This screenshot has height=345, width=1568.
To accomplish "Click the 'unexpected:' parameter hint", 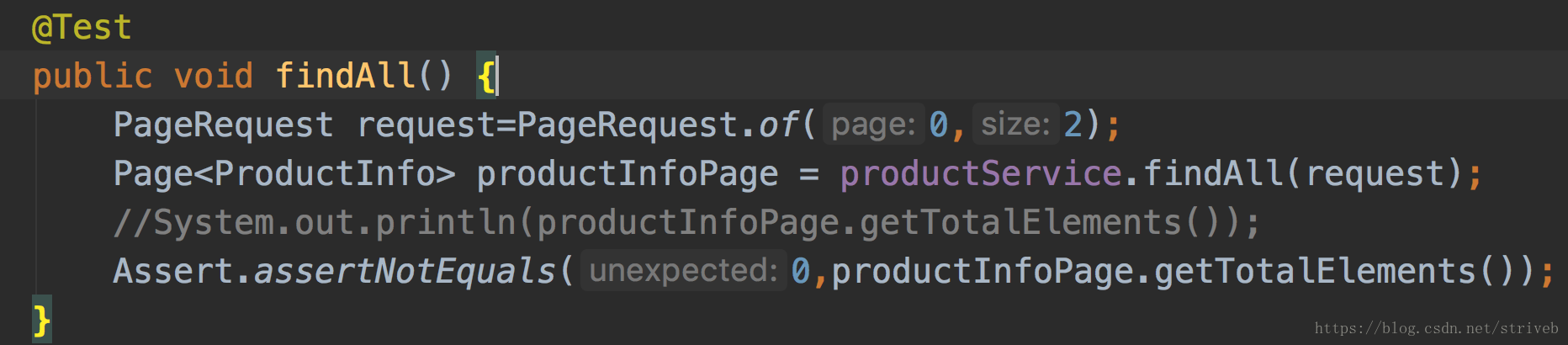I will pyautogui.click(x=683, y=270).
